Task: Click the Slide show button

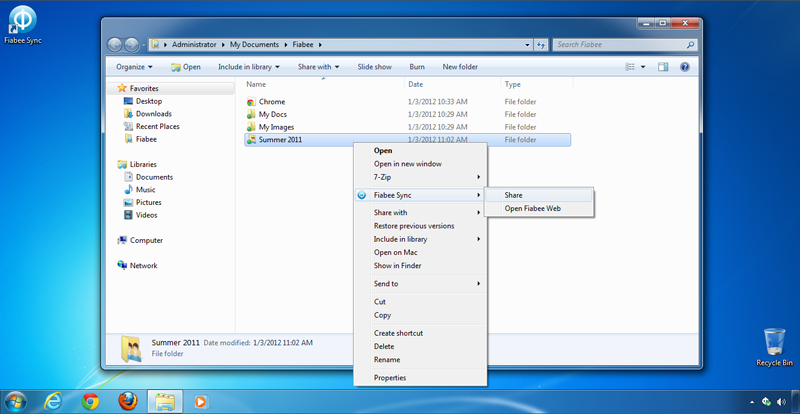Action: pos(374,67)
